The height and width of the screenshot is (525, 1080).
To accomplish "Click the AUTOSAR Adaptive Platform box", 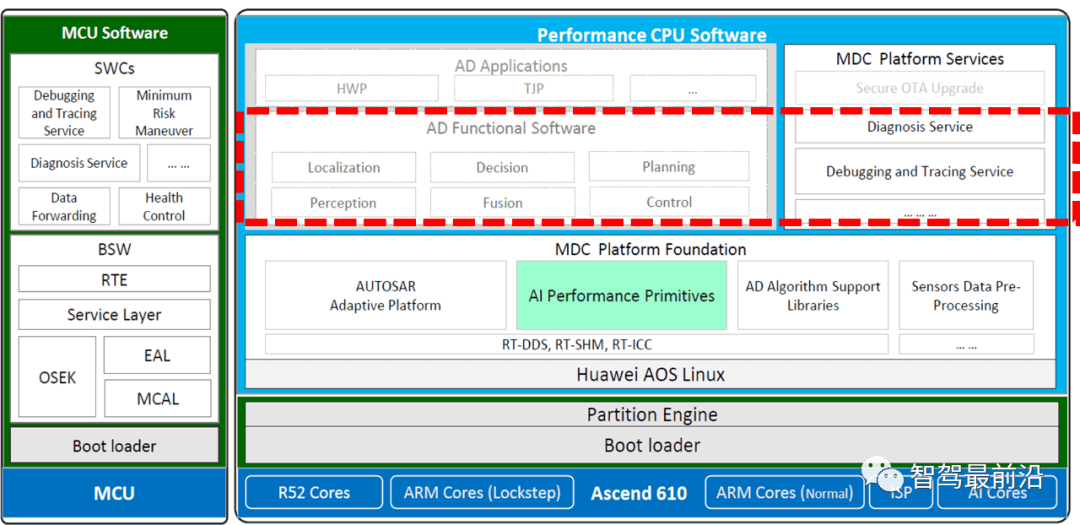I will coord(386,295).
